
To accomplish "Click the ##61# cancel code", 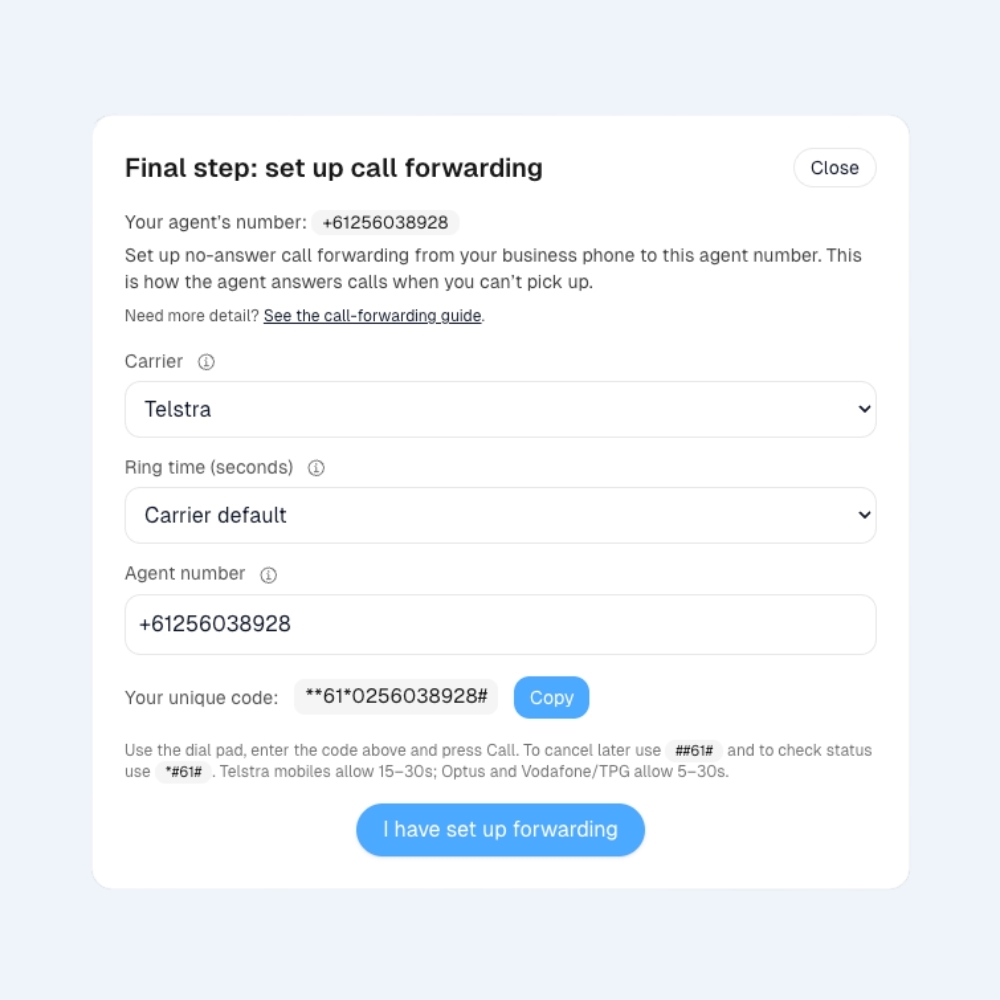I will point(694,751).
